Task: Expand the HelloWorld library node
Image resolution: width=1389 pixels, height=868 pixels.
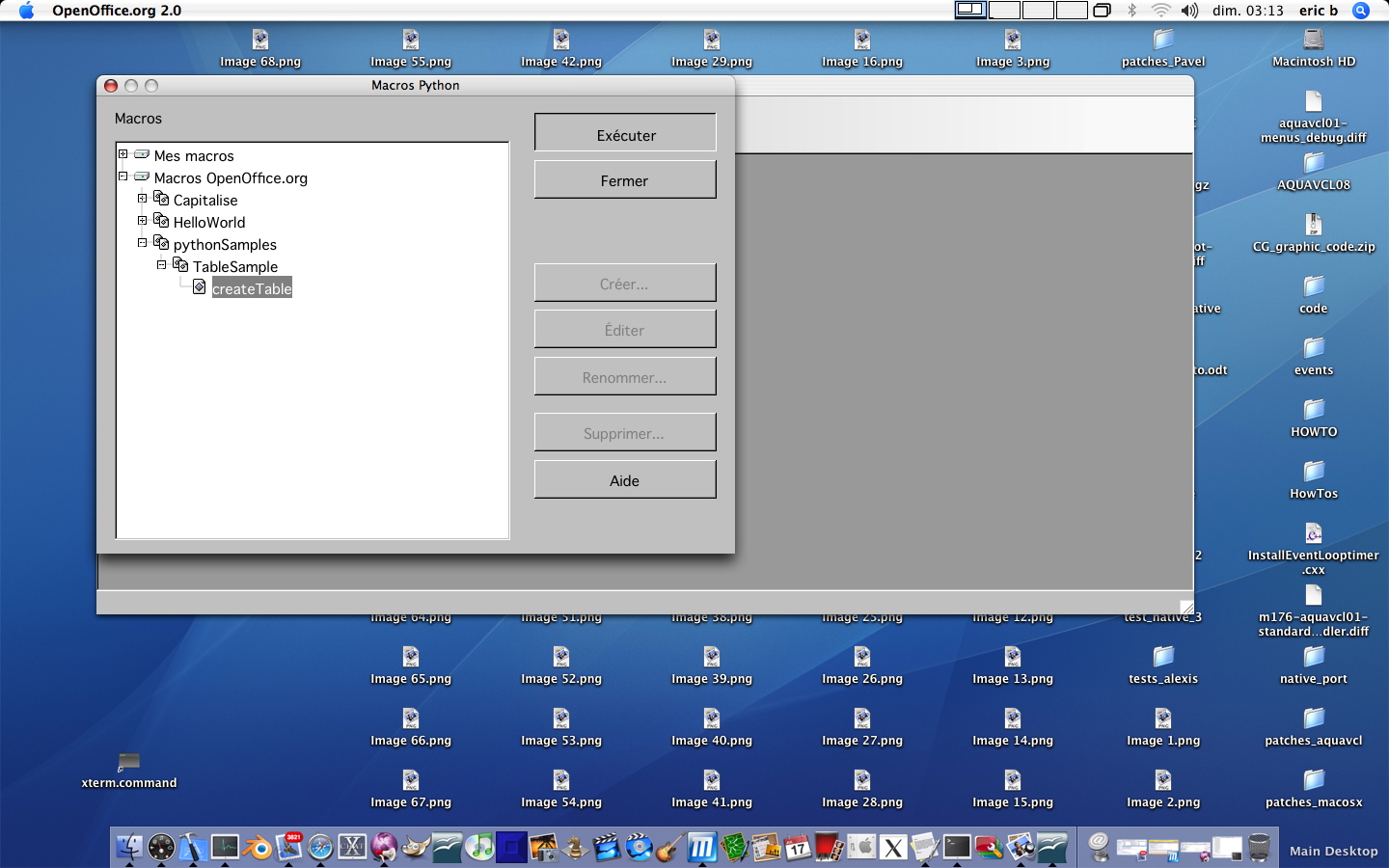Action: pyautogui.click(x=143, y=221)
